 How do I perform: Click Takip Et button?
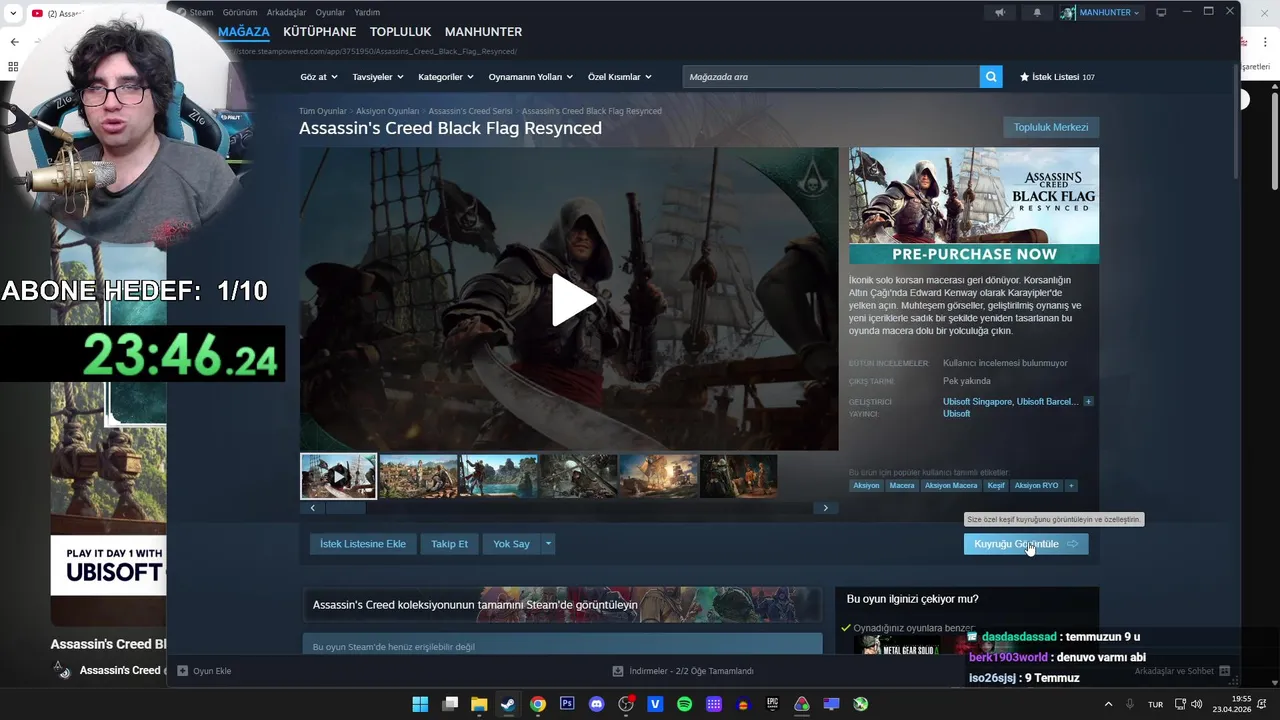coord(449,544)
